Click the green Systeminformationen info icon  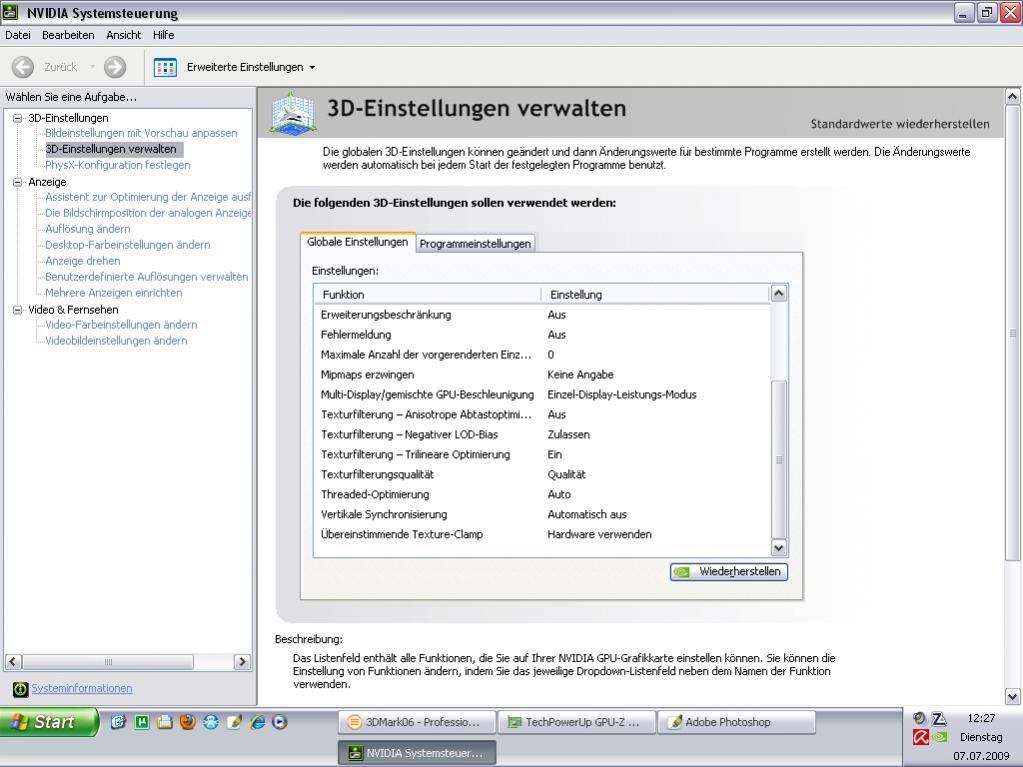point(20,689)
